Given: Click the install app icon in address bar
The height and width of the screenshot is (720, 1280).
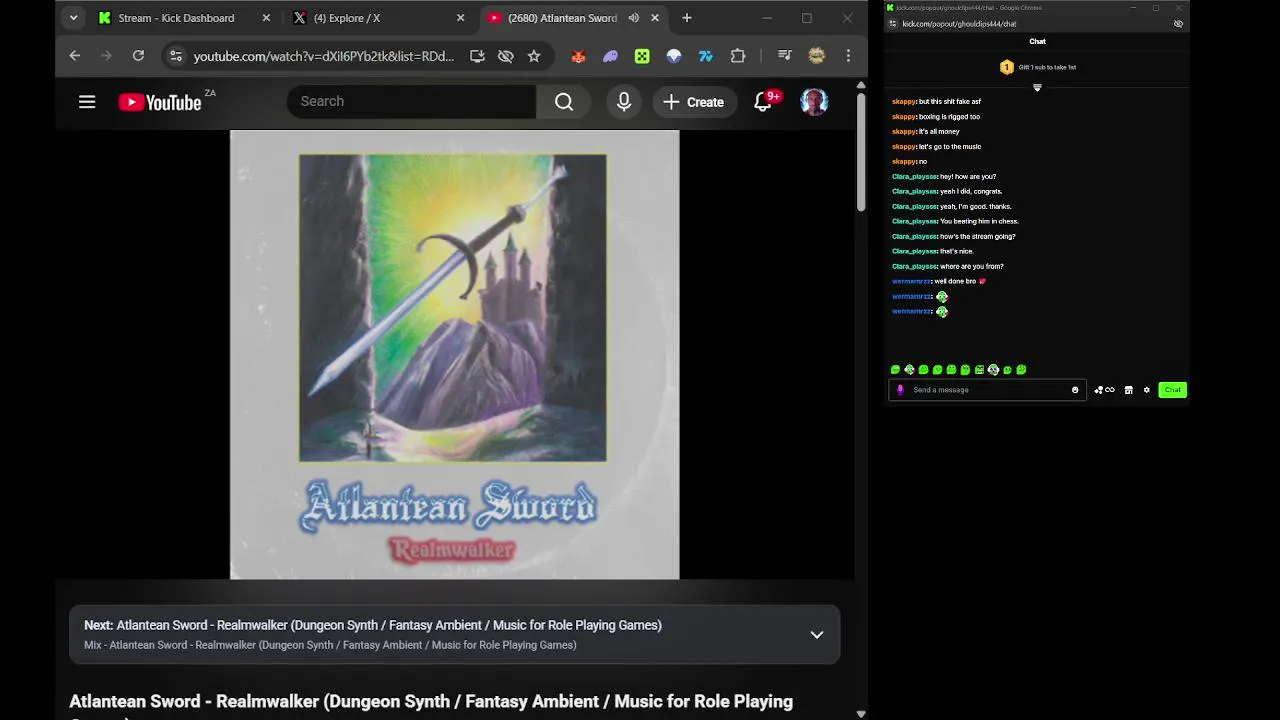Looking at the screenshot, I should (477, 56).
